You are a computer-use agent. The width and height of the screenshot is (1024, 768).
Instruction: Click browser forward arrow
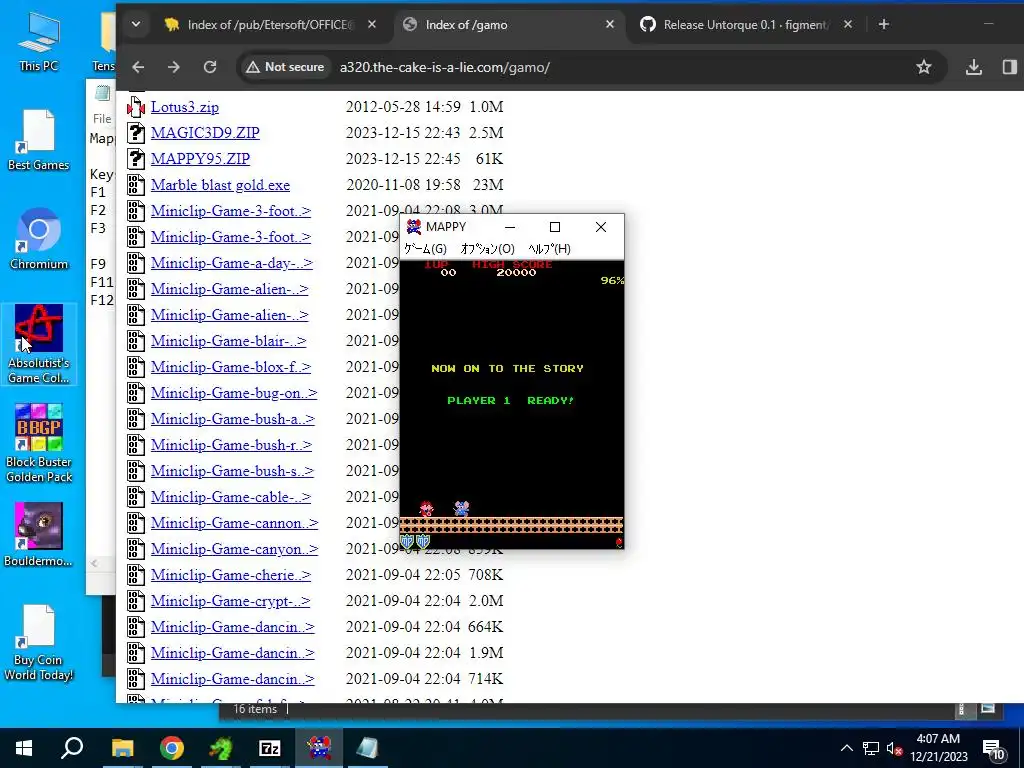pyautogui.click(x=173, y=67)
